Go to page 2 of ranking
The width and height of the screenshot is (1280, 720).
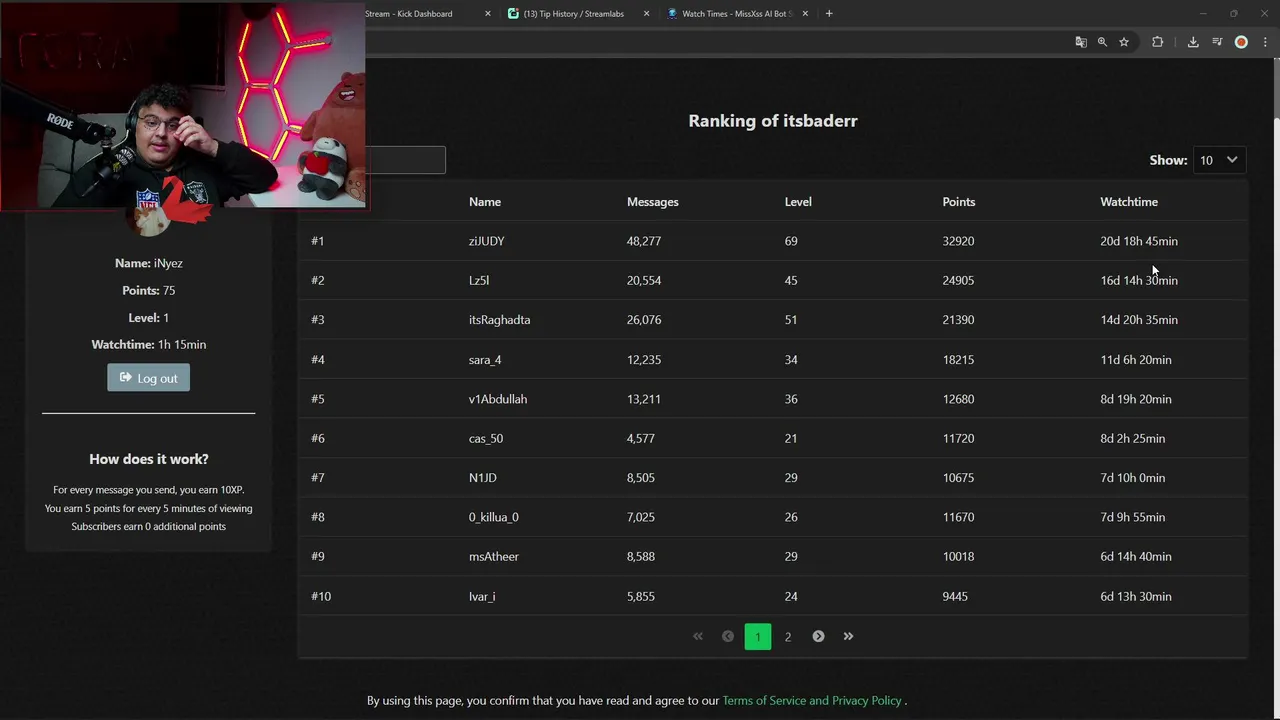tap(788, 636)
